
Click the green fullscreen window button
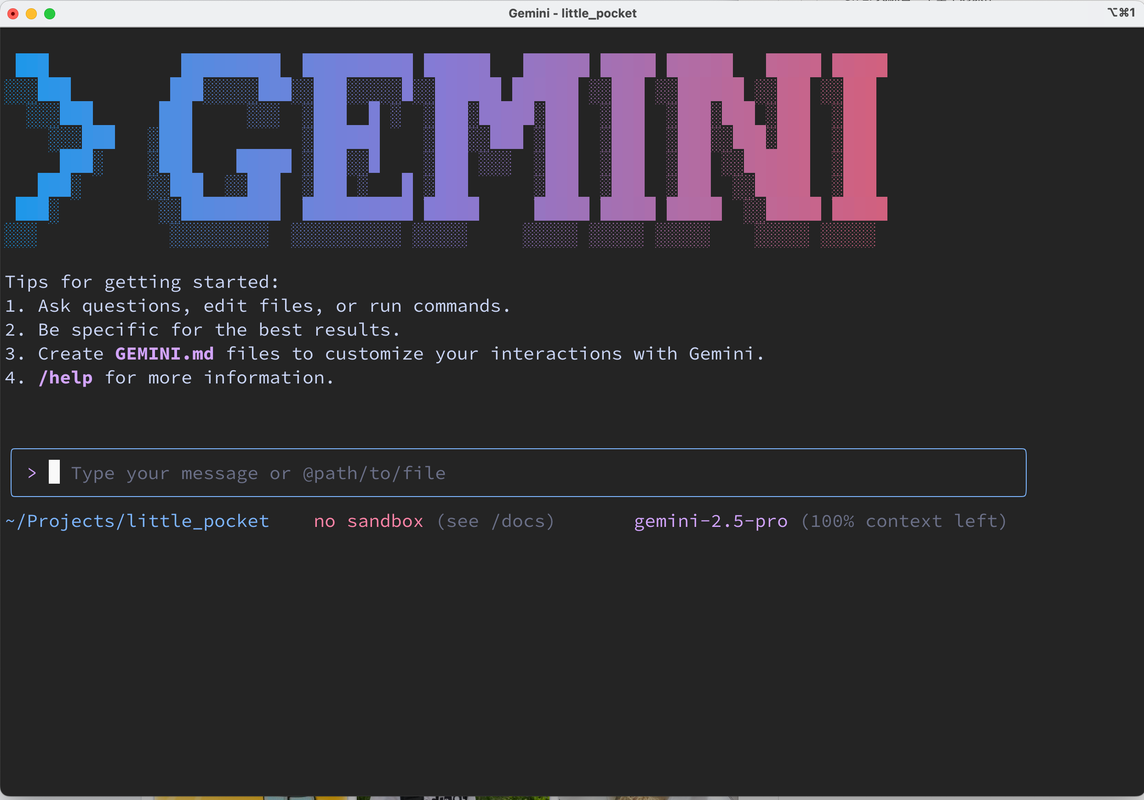point(50,13)
